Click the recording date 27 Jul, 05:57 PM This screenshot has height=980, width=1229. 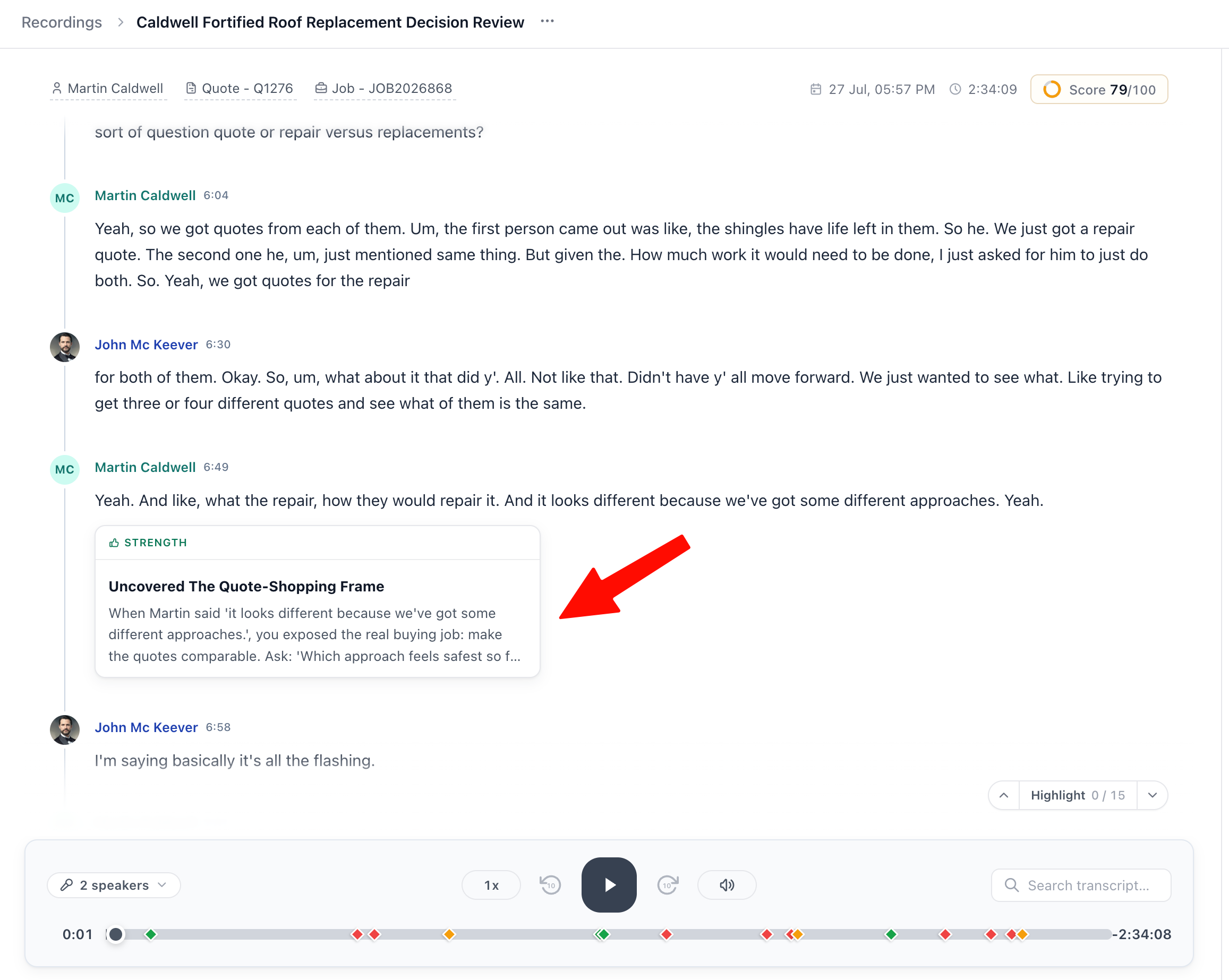tap(872, 90)
